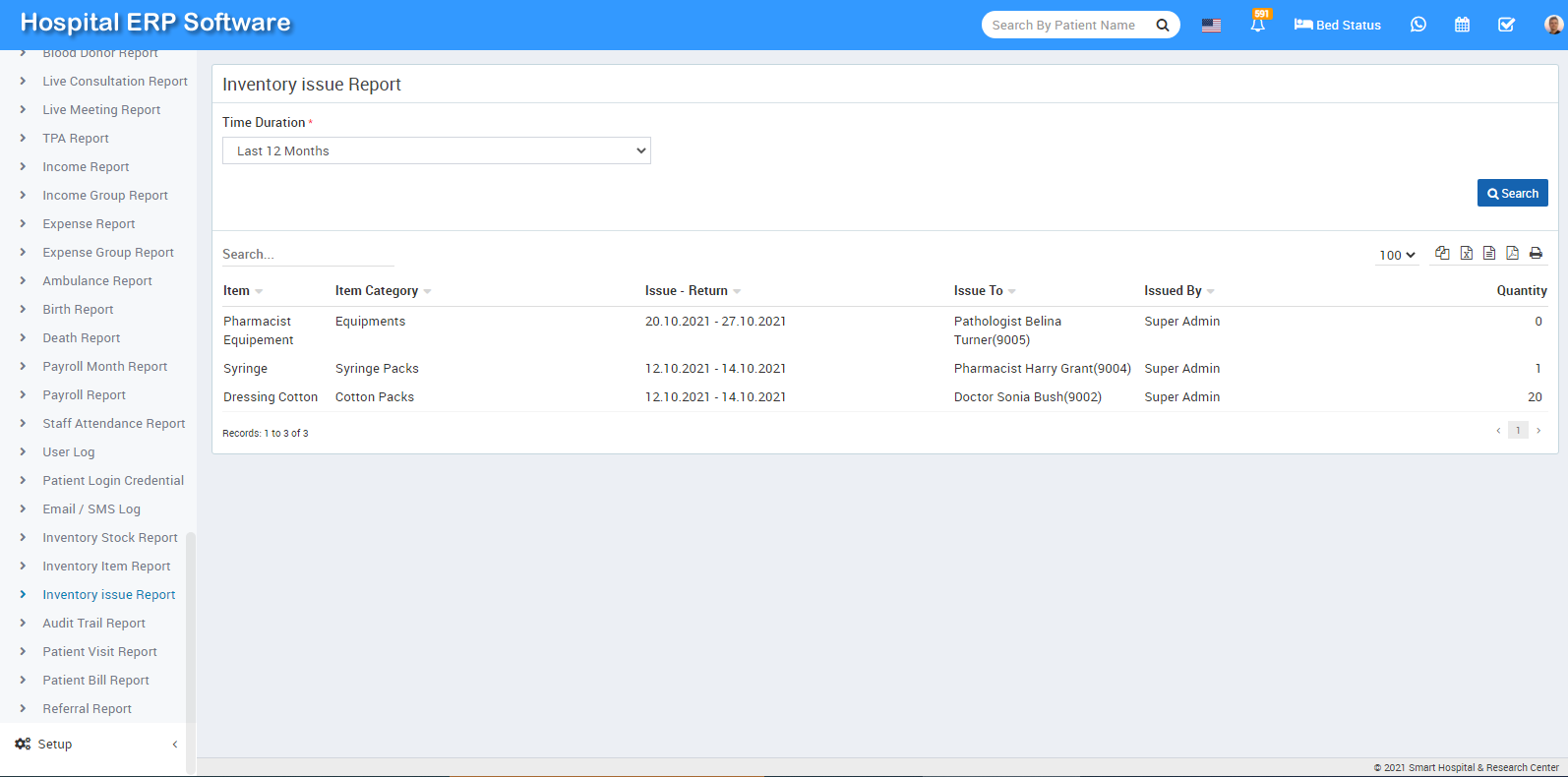The height and width of the screenshot is (777, 1568).
Task: Export the report to Excel
Action: pyautogui.click(x=1466, y=253)
